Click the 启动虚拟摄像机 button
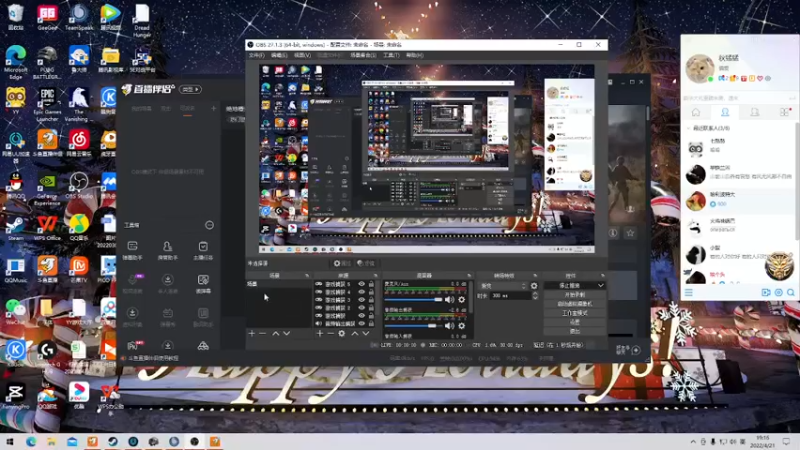The width and height of the screenshot is (800, 450). pos(574,304)
